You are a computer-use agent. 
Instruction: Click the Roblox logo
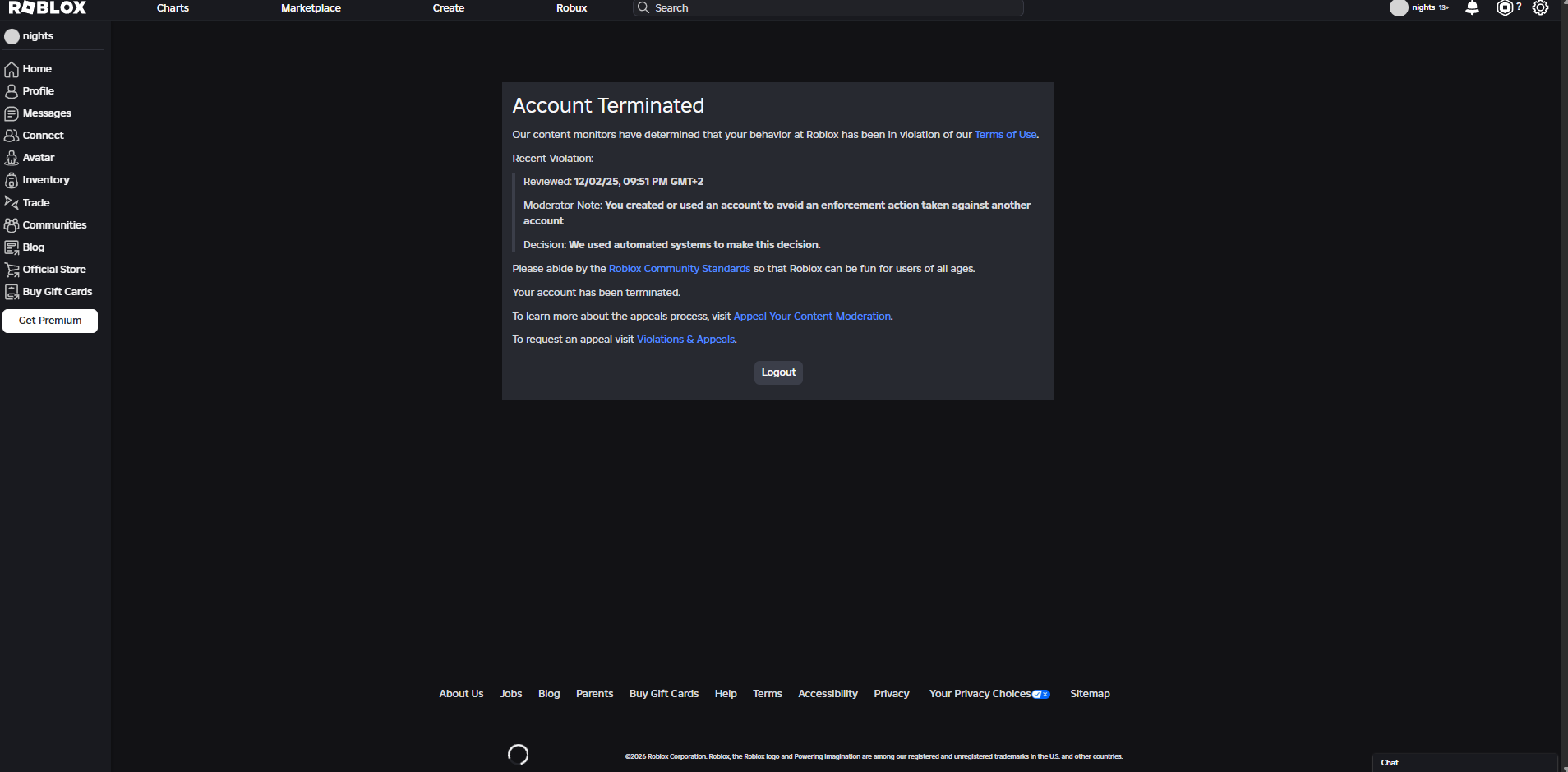click(48, 7)
